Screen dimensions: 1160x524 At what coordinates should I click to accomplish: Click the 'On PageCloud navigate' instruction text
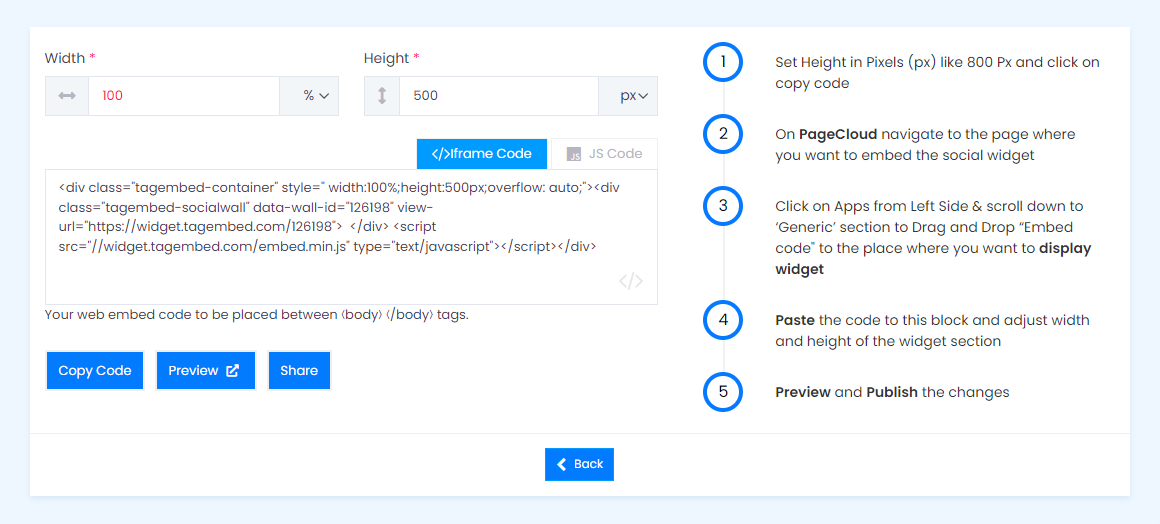click(925, 145)
